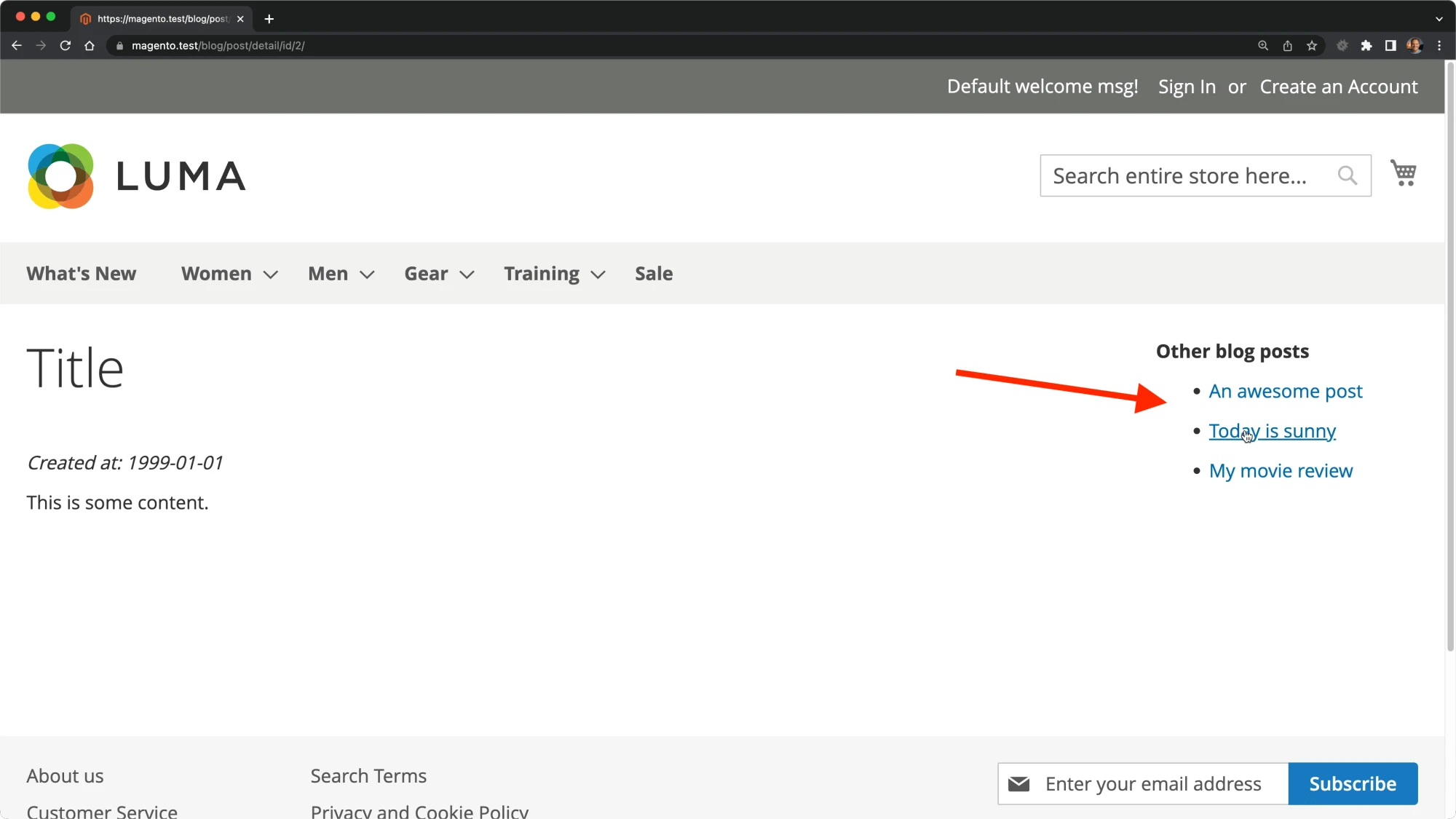Open the browser extensions puzzle icon
This screenshot has height=819, width=1456.
pyautogui.click(x=1366, y=46)
